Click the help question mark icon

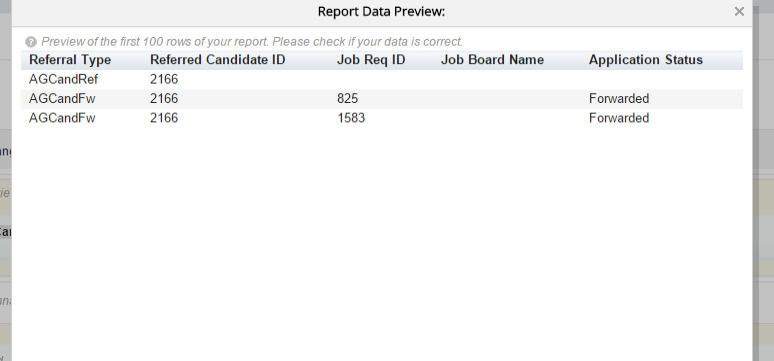tap(31, 42)
